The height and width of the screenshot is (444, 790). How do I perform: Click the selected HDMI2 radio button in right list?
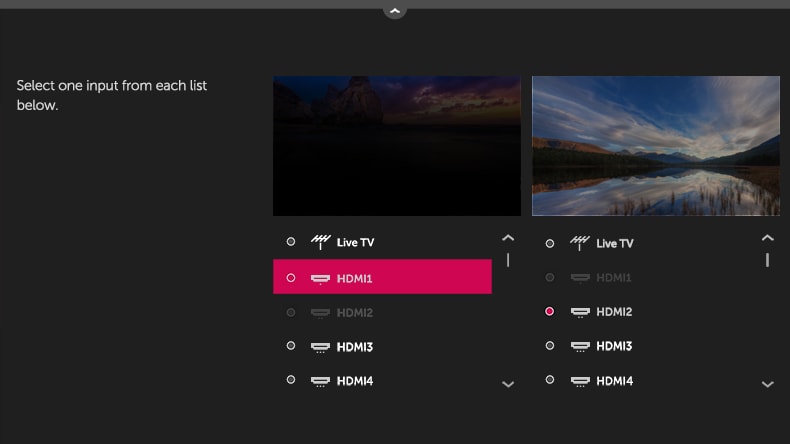550,311
